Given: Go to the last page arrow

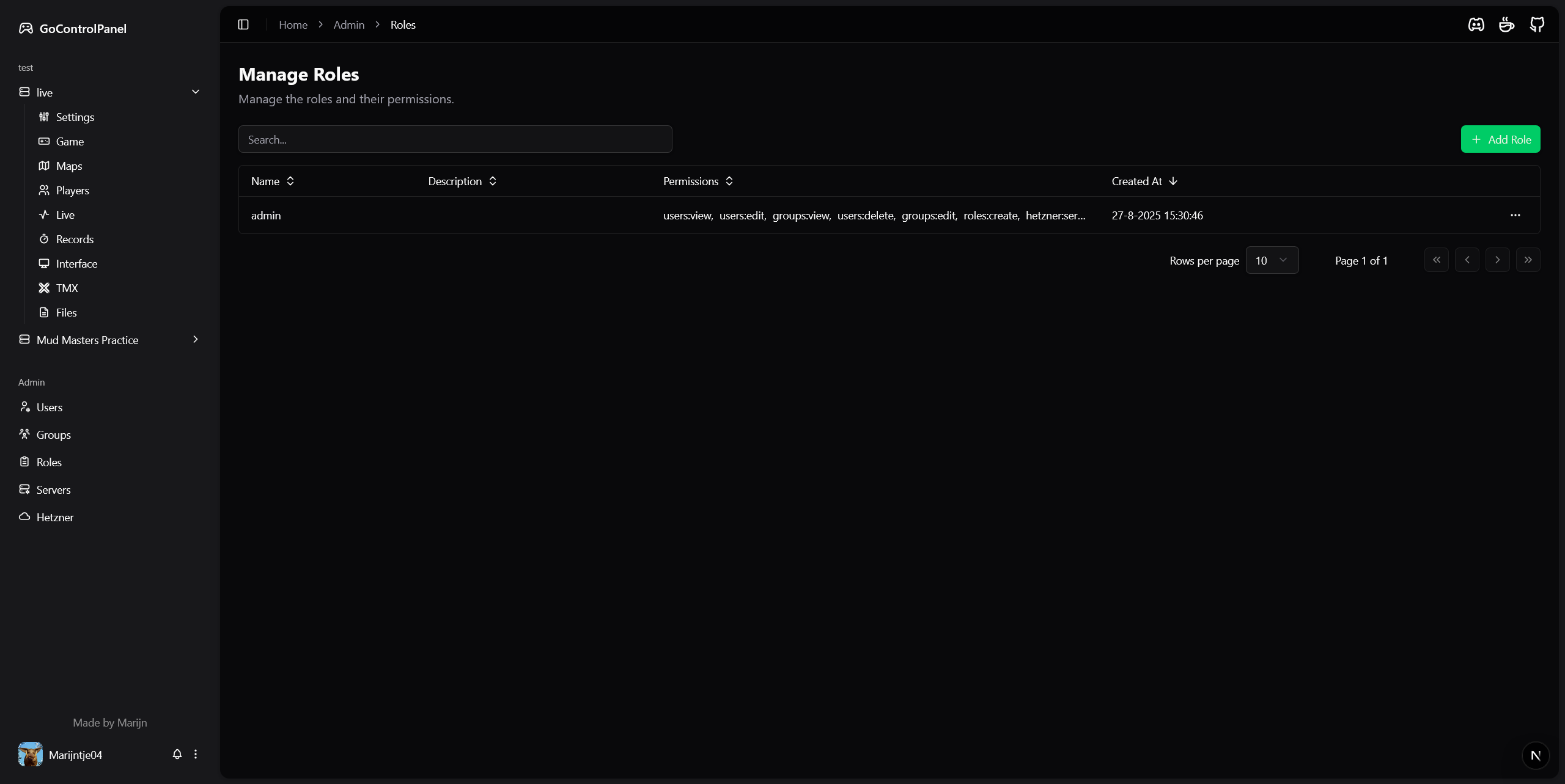Looking at the screenshot, I should [x=1528, y=260].
